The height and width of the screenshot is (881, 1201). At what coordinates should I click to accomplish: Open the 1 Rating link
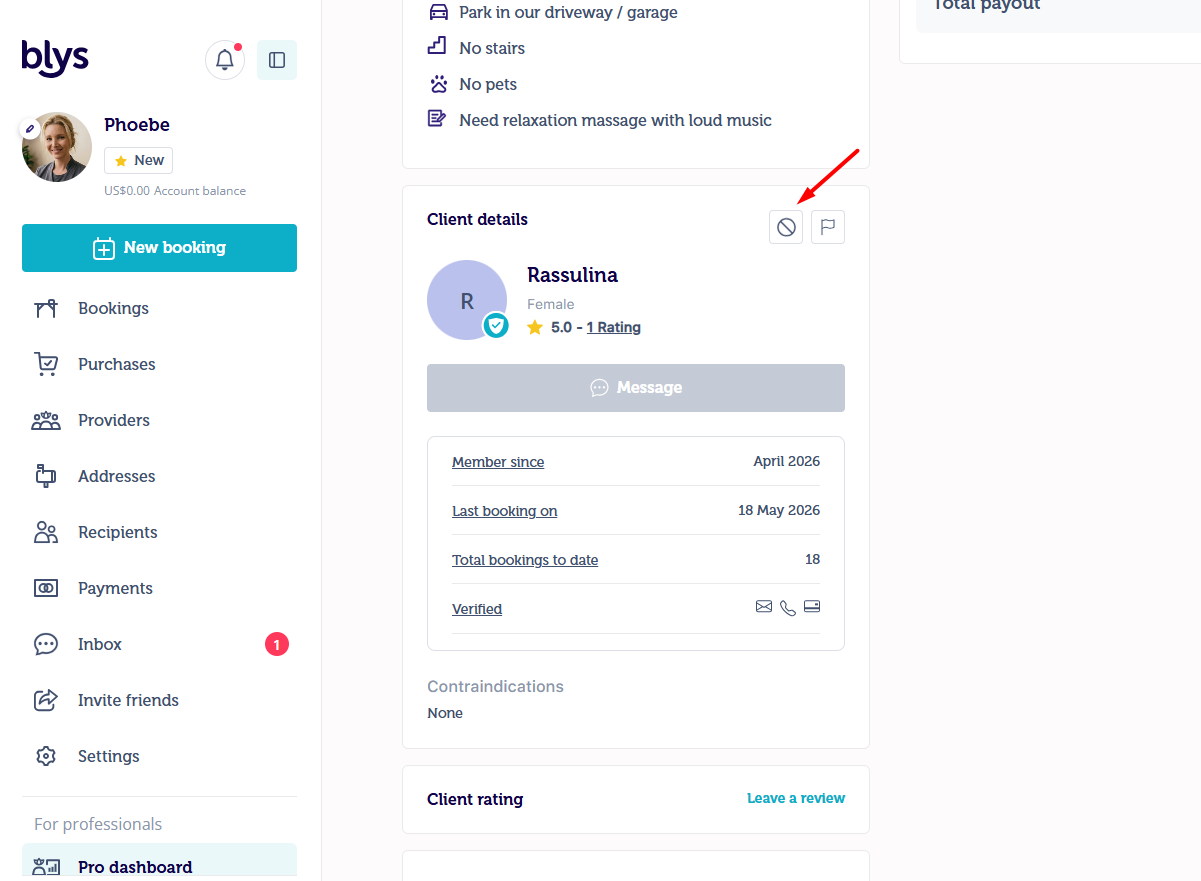614,327
